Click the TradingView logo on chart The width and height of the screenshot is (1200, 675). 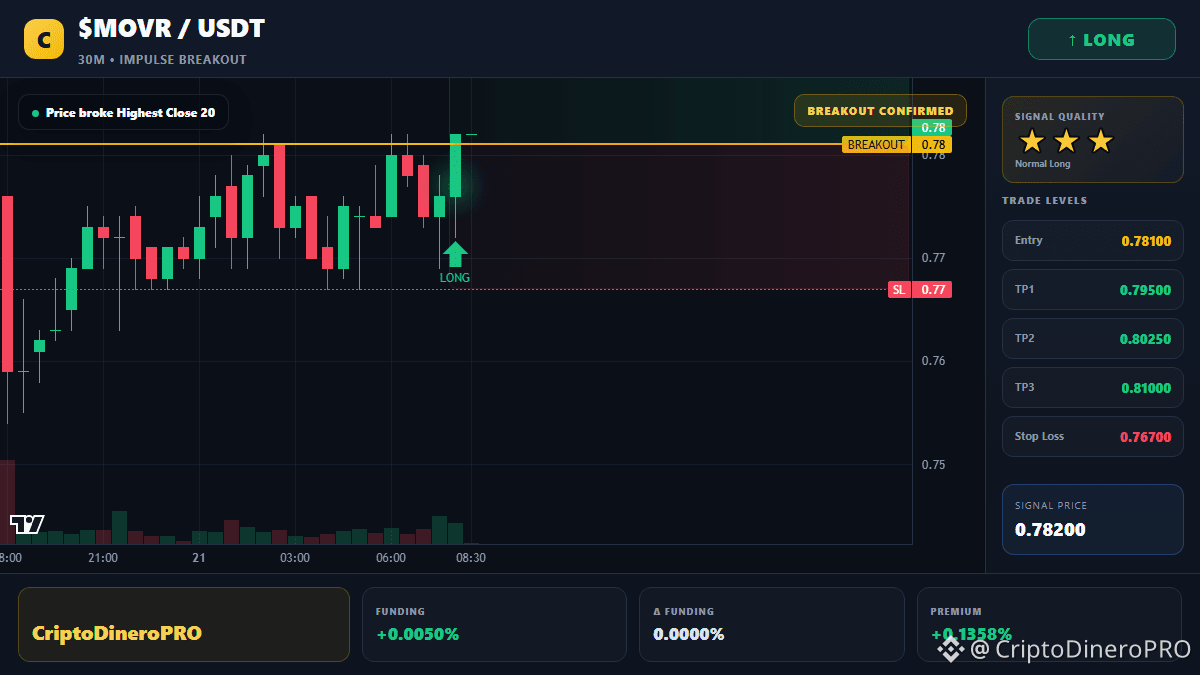pos(27,524)
